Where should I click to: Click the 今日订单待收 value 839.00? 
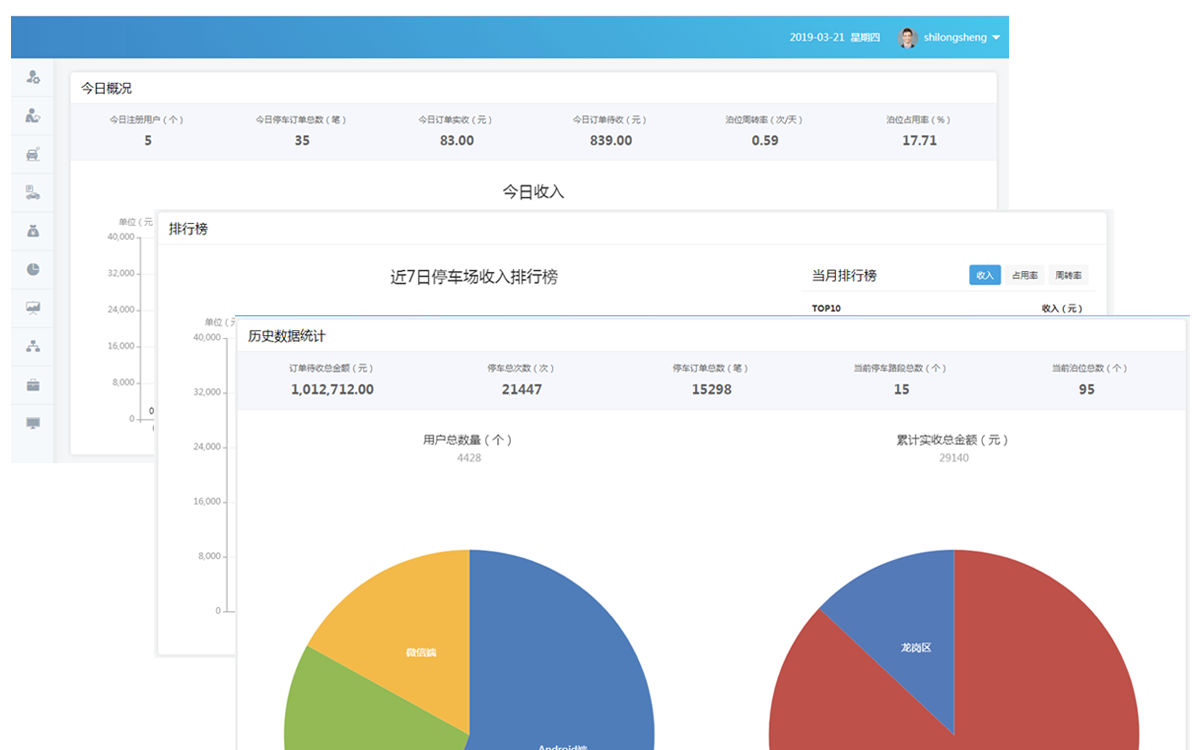pyautogui.click(x=611, y=141)
